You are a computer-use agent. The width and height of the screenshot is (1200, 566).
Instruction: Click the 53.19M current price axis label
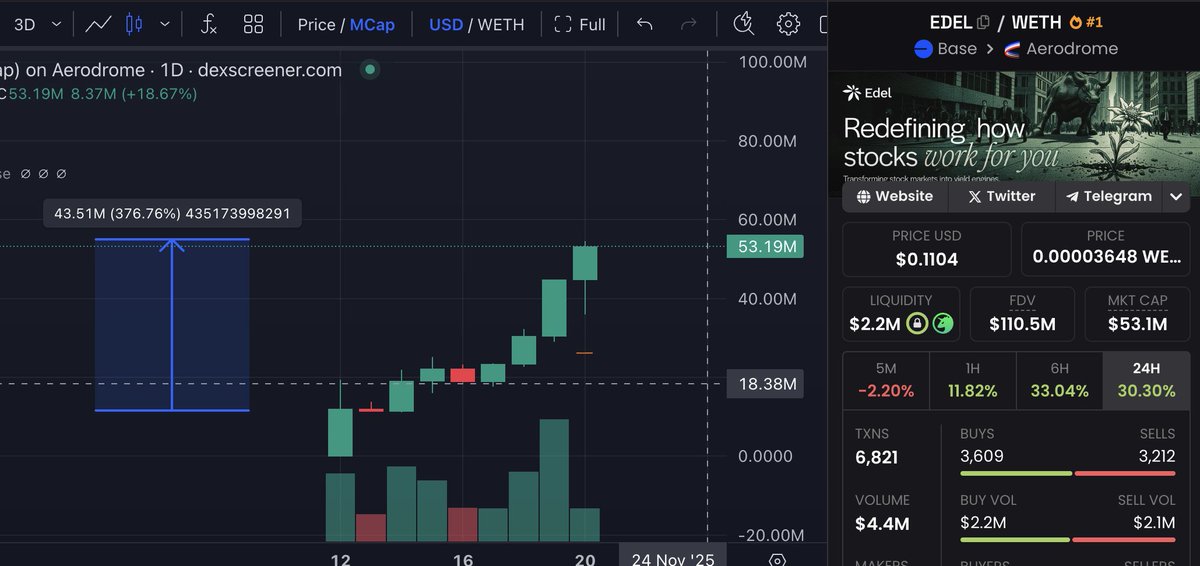pyautogui.click(x=765, y=247)
